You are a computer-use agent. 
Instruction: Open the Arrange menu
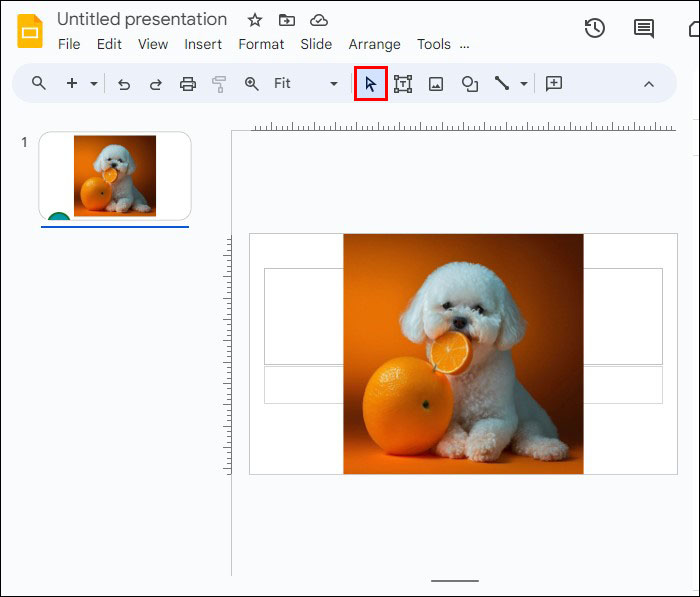(374, 44)
